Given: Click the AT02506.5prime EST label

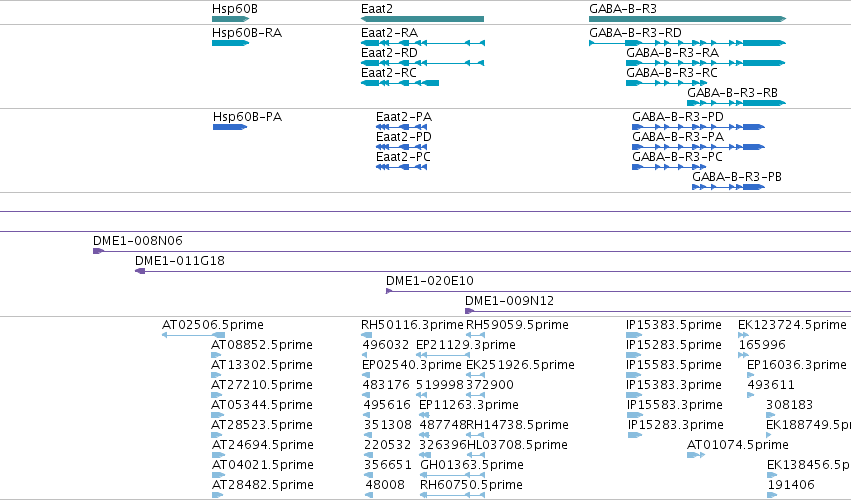Looking at the screenshot, I should [213, 325].
